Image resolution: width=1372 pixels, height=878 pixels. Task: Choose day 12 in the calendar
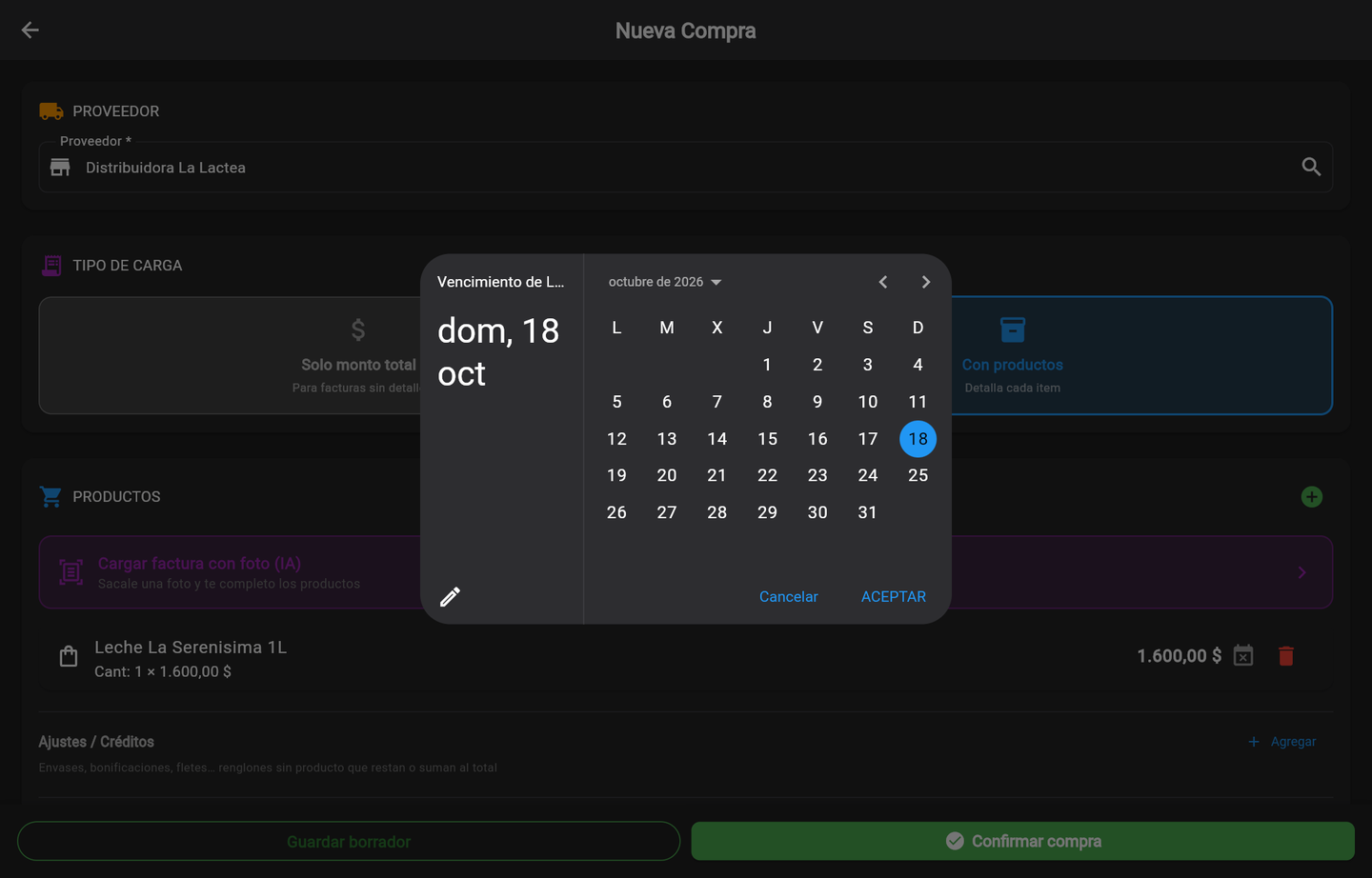pyautogui.click(x=616, y=439)
